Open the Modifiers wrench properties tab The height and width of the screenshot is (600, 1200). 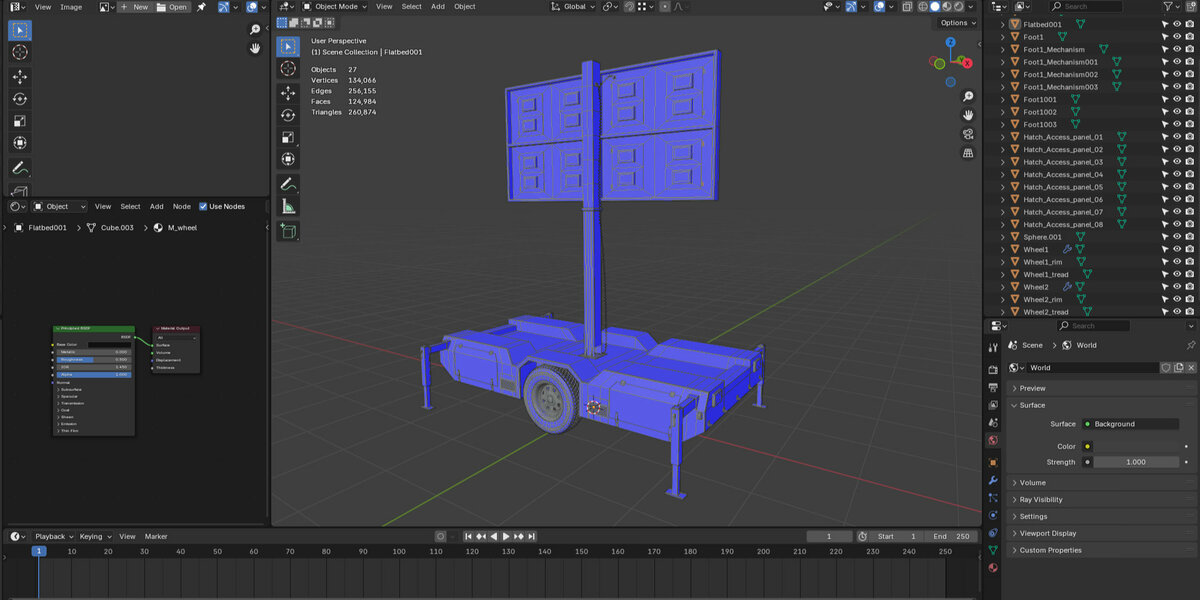coord(993,480)
